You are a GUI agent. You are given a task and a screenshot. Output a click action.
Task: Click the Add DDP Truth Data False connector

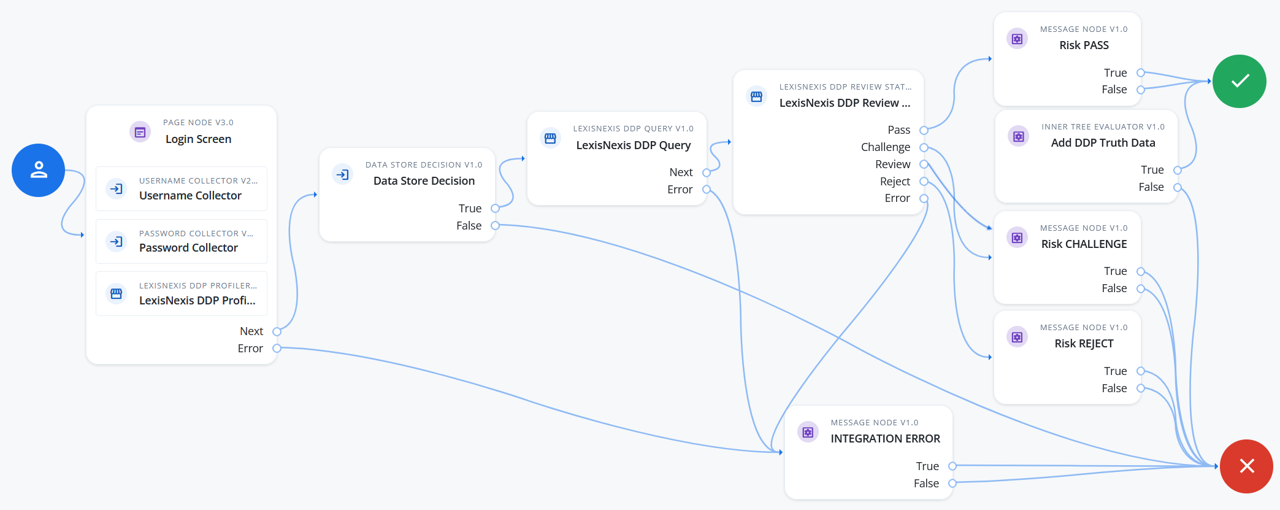coord(1178,187)
